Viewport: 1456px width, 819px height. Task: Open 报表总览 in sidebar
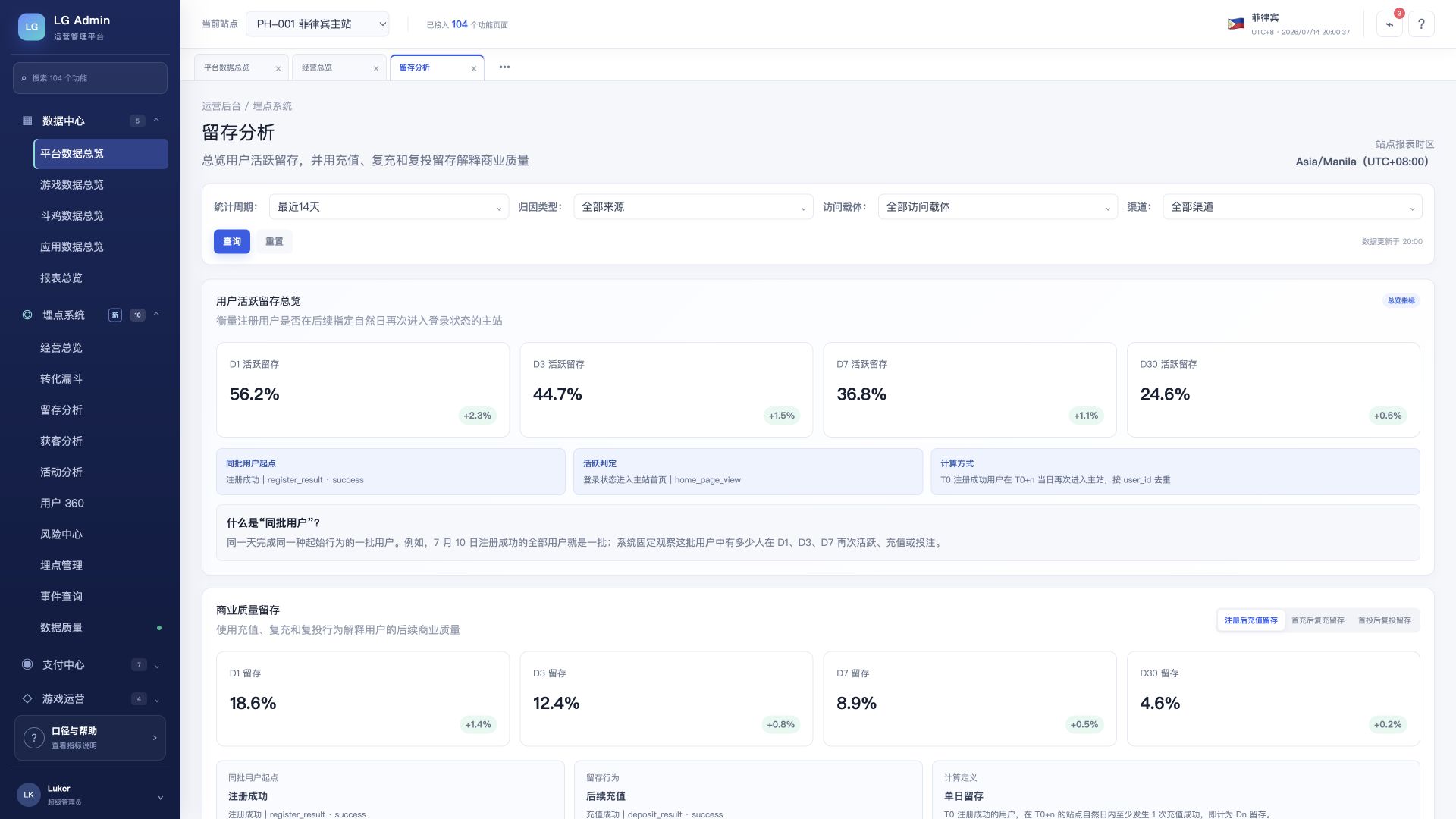(101, 278)
